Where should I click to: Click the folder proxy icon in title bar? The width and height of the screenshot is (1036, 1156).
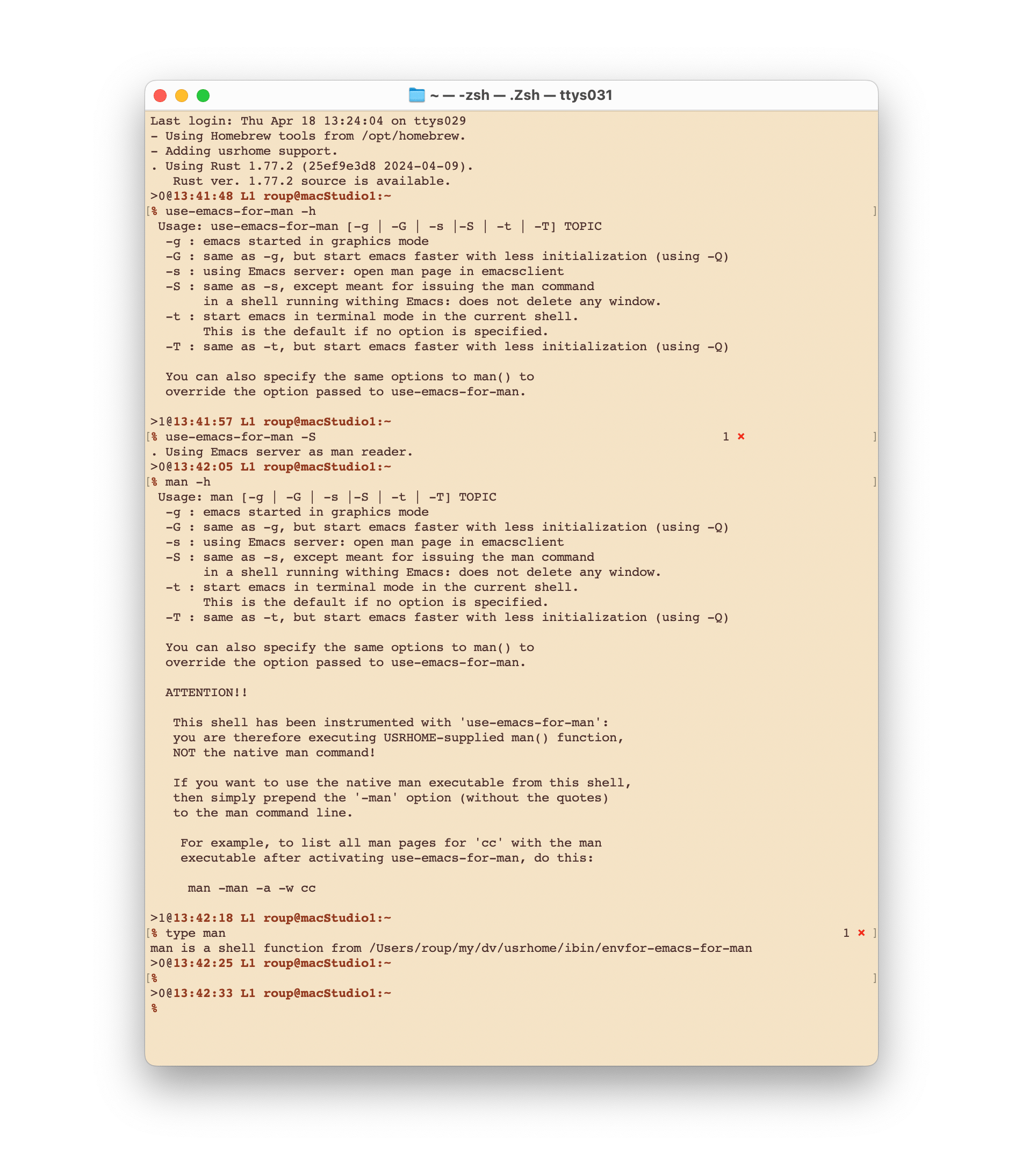pos(416,95)
